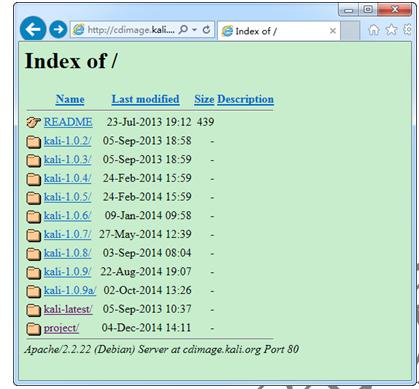Screen dimensions: 419x389
Task: Sort the listing by the Name column
Action: tap(70, 99)
